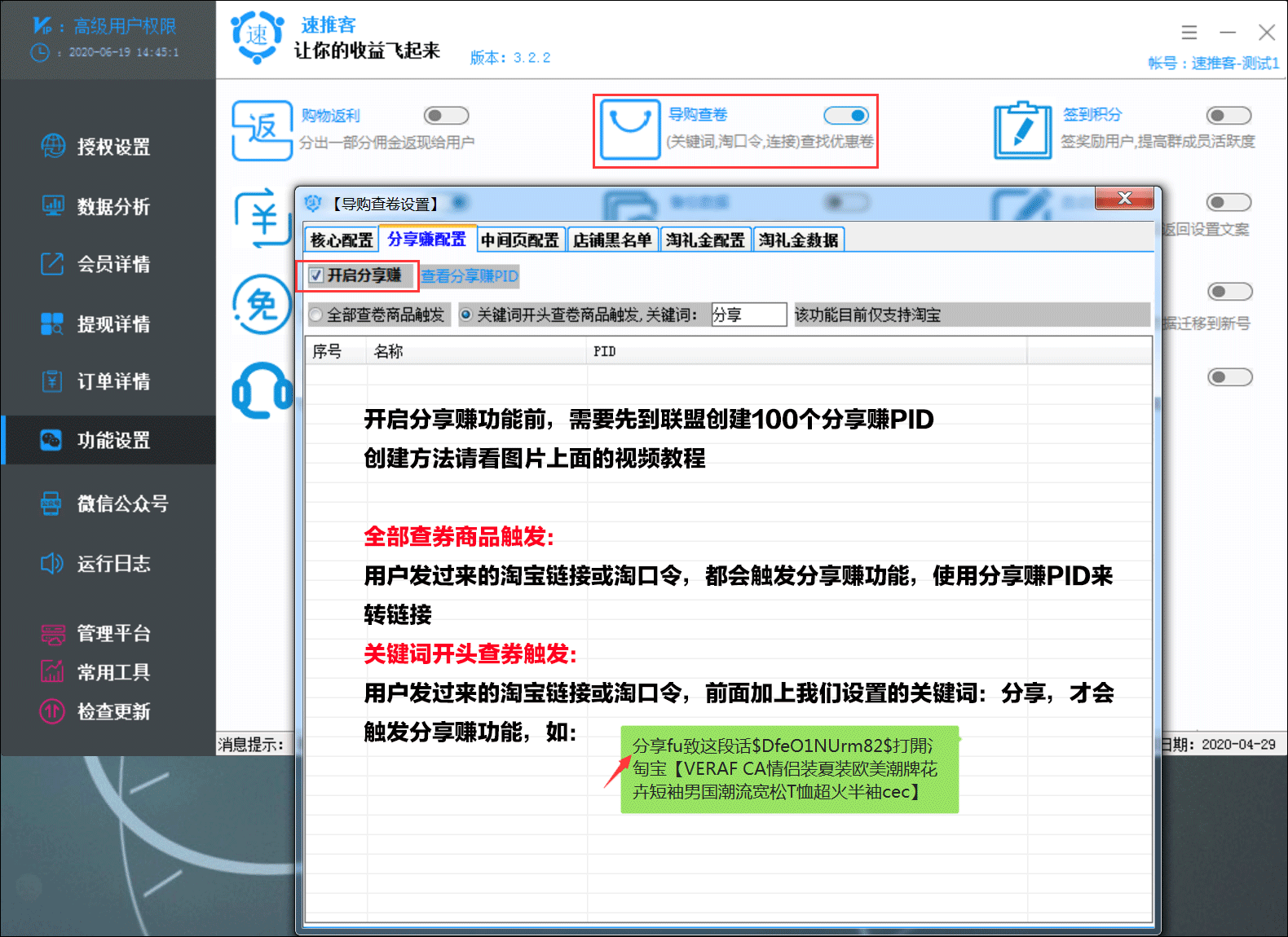Open 提现详情 in the sidebar
1288x937 pixels.
(113, 323)
